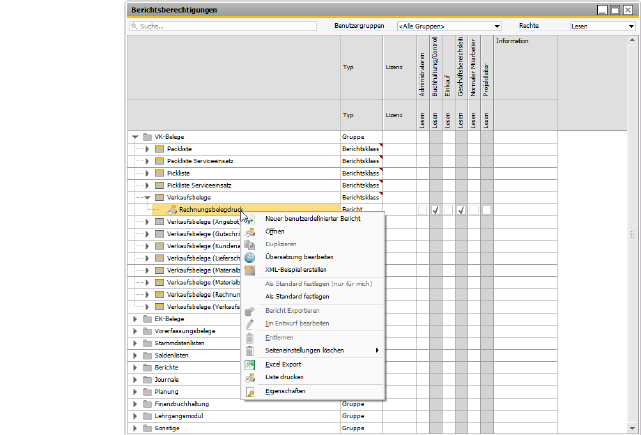Uncheck Geschäftsbereichsleiter read checkbox for Rechnungsbelegdruck
This screenshot has height=435, width=641.
461,210
